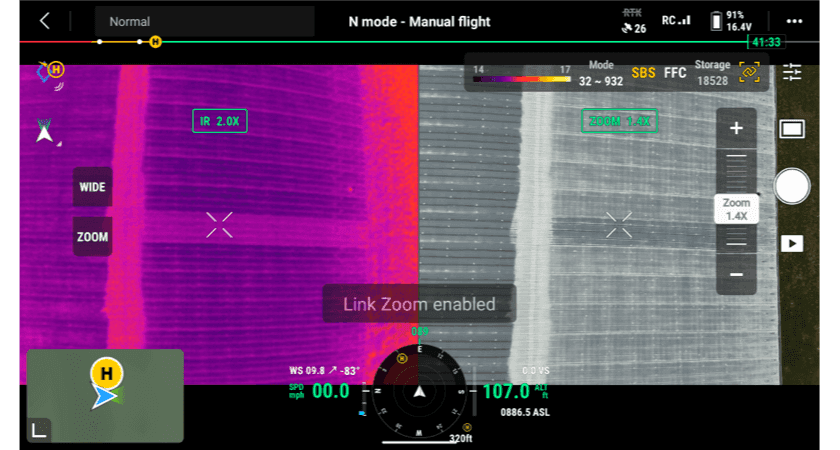Click the plus zoom-in button
The width and height of the screenshot is (840, 450).
pos(736,128)
